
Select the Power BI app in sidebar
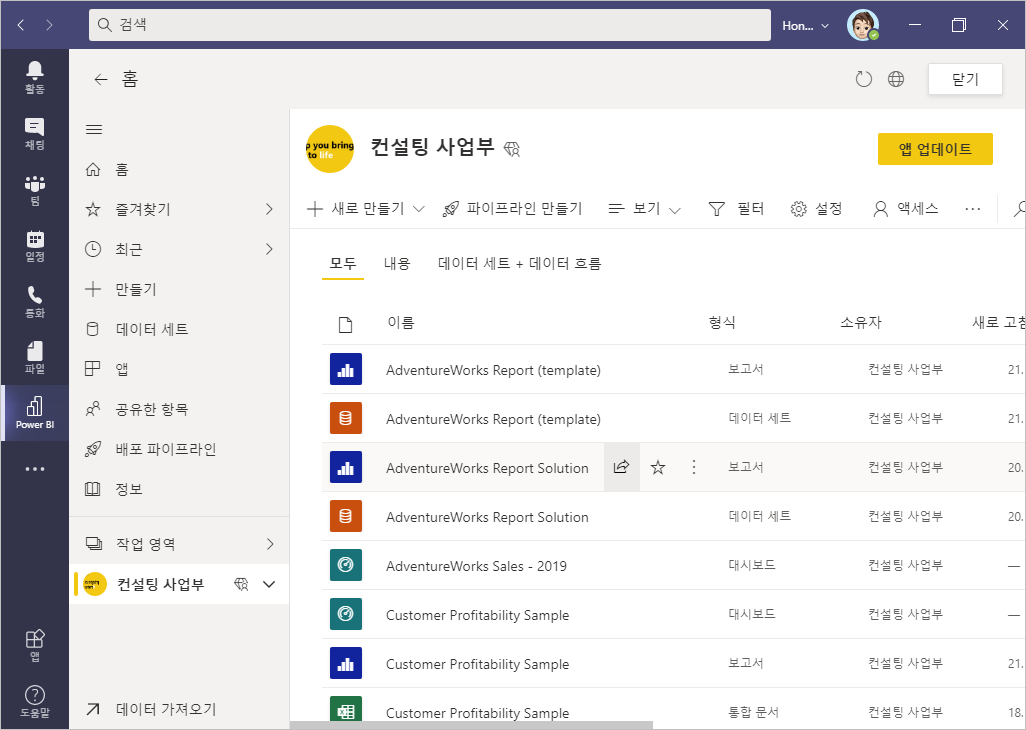tap(35, 413)
